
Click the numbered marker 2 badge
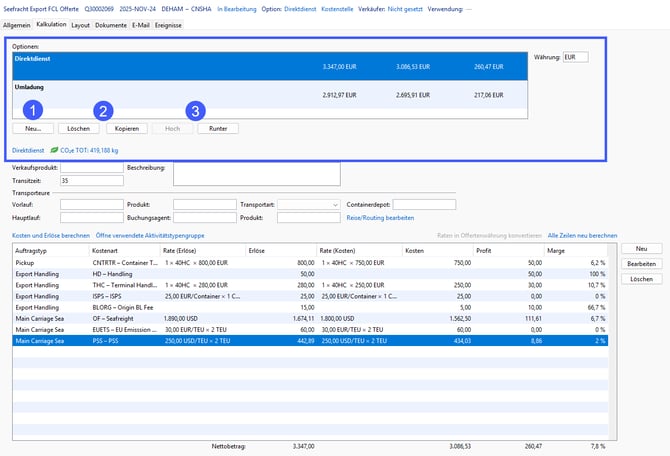click(x=105, y=110)
